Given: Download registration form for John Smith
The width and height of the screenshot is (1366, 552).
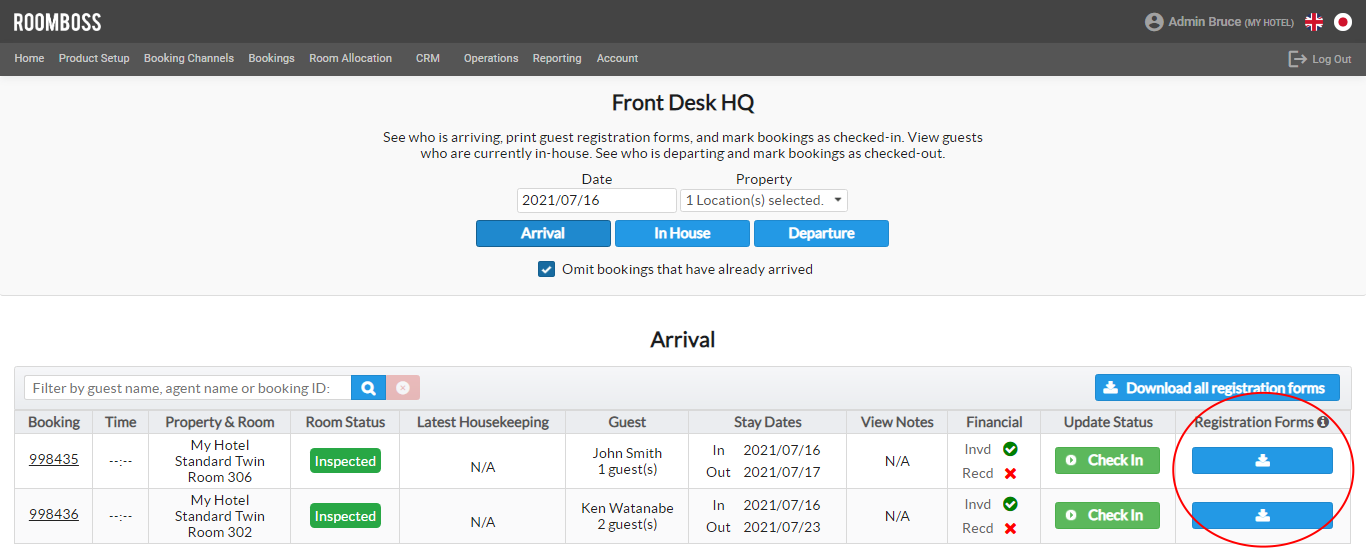Looking at the screenshot, I should pyautogui.click(x=1262, y=461).
